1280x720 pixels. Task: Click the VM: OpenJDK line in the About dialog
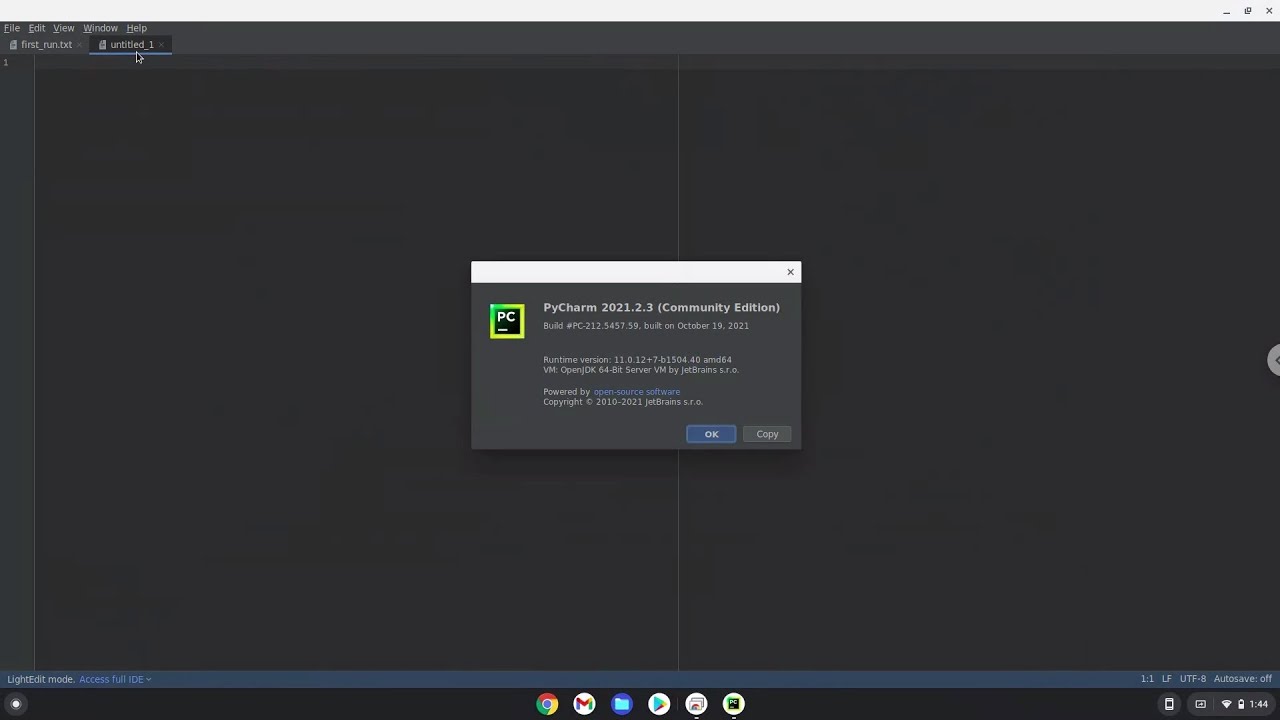641,370
